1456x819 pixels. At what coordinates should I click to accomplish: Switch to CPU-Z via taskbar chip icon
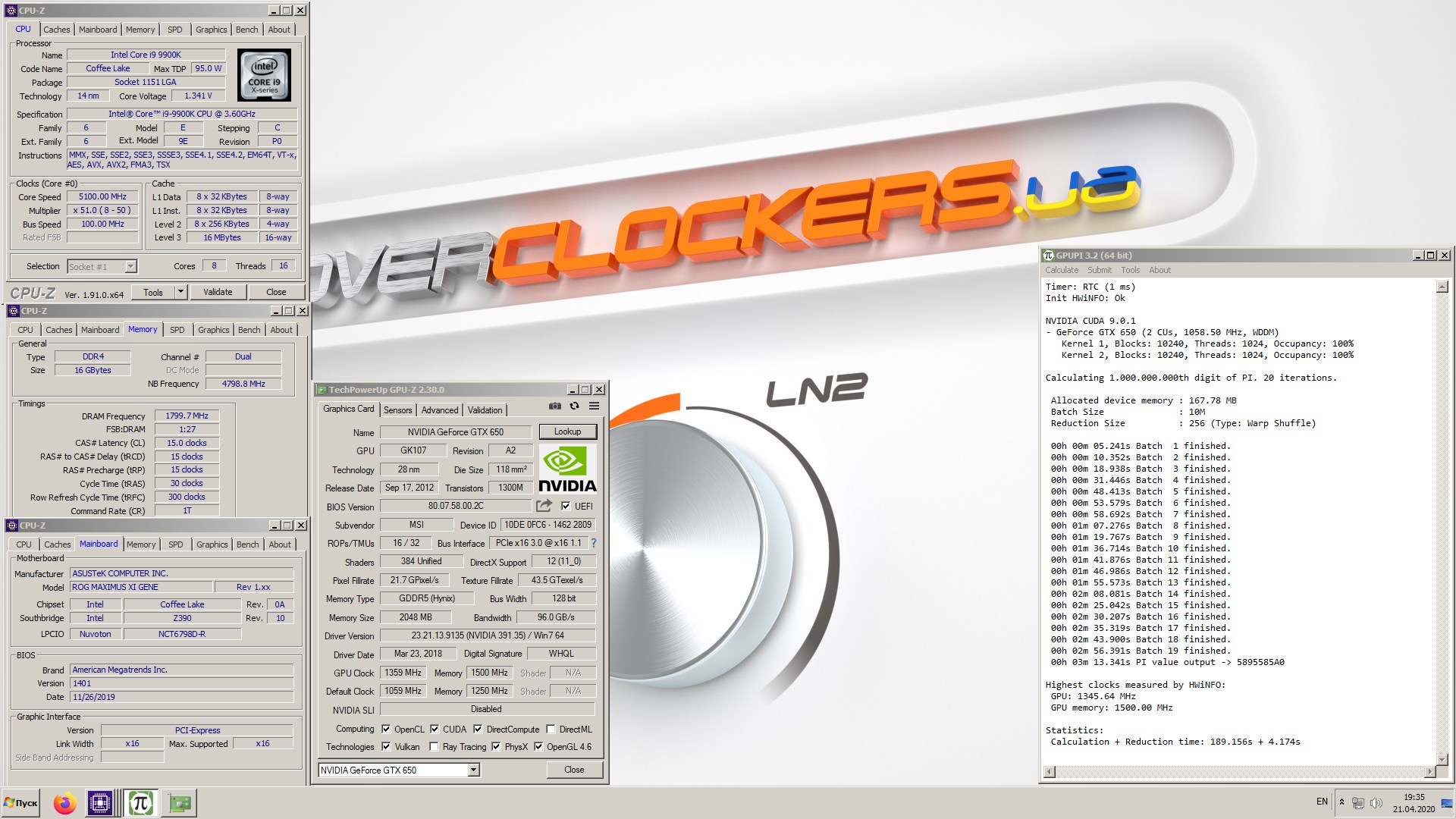coord(100,803)
